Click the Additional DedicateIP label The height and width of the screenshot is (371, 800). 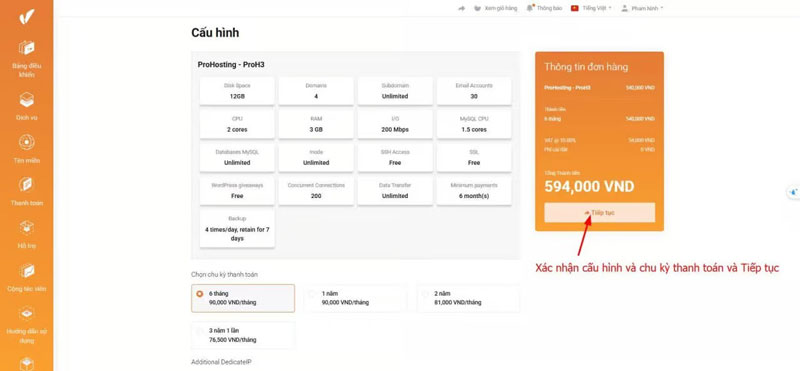point(221,362)
